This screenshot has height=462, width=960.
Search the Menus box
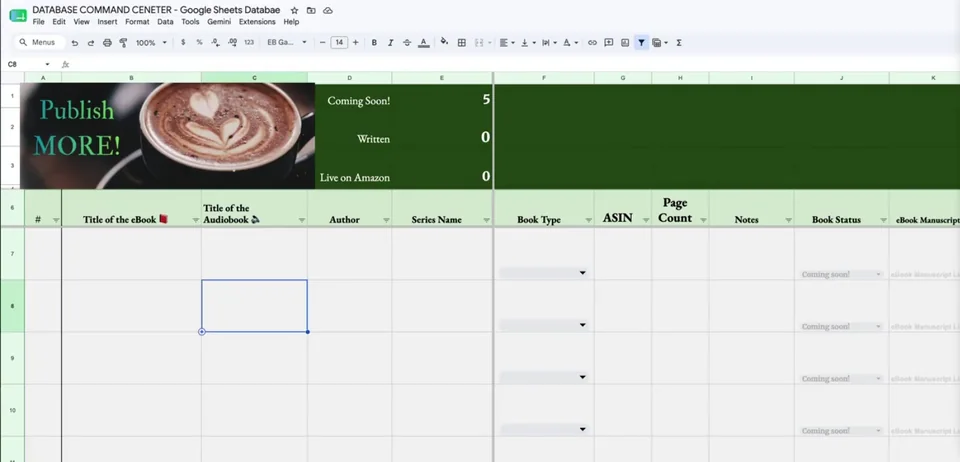click(40, 42)
